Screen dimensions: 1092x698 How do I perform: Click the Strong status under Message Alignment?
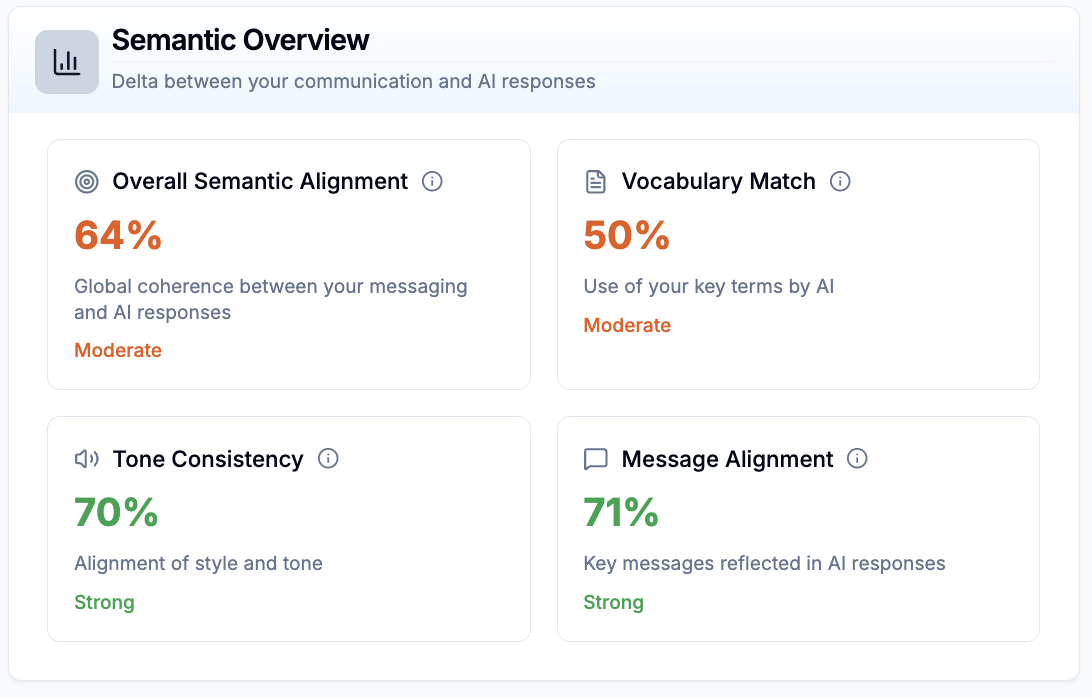(x=613, y=602)
